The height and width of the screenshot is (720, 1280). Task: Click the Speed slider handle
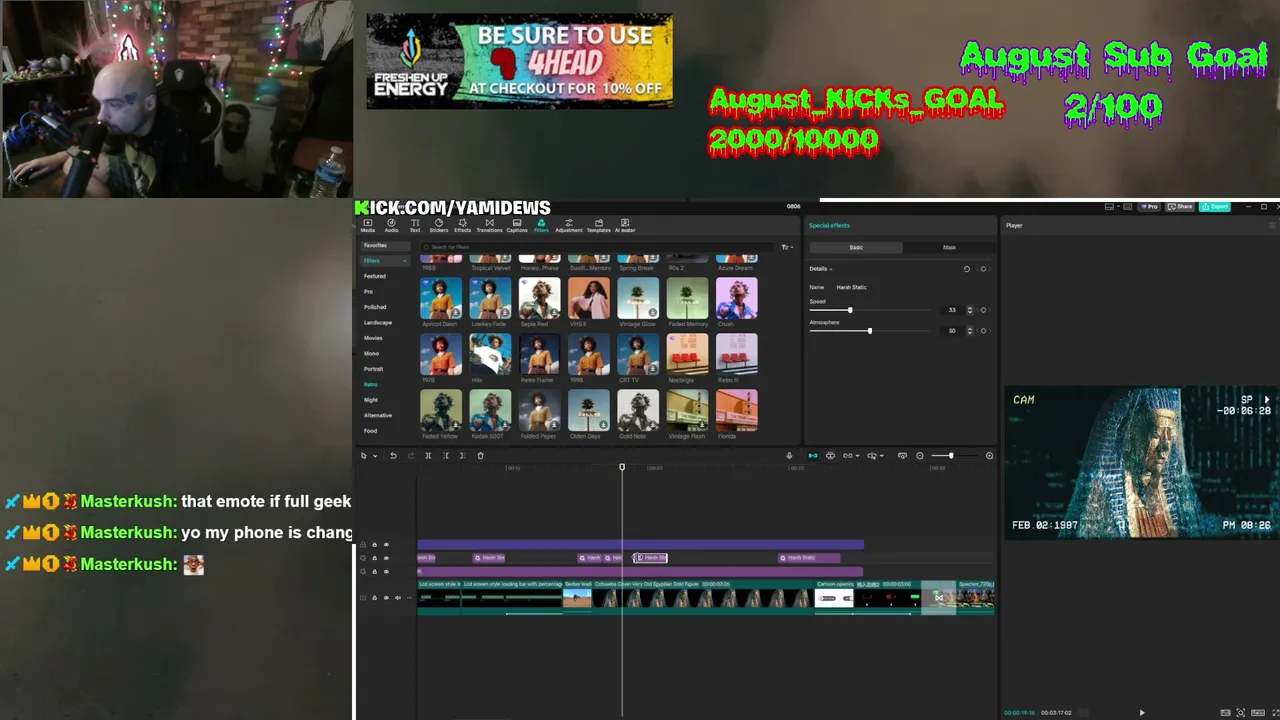[850, 310]
